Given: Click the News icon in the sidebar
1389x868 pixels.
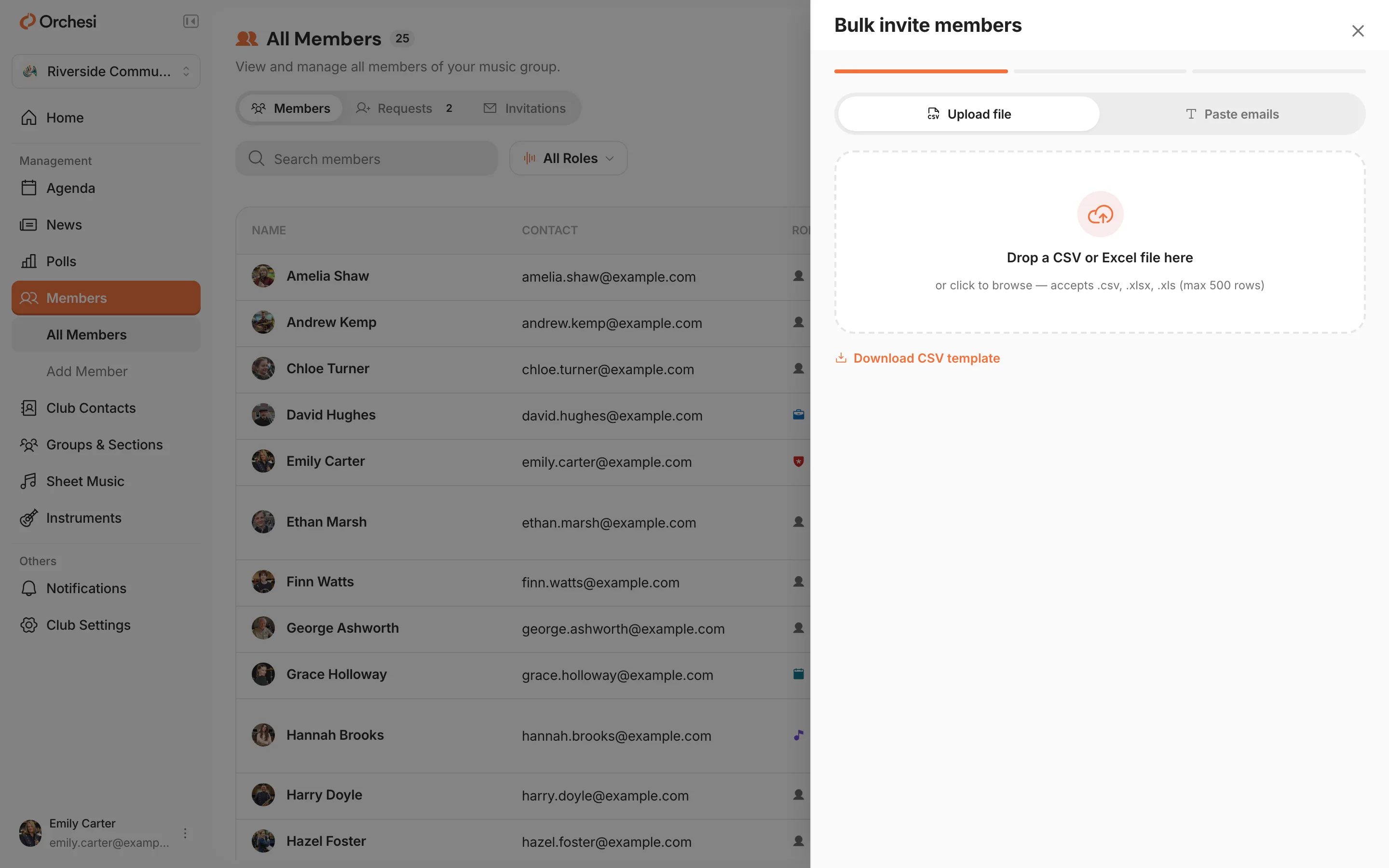Looking at the screenshot, I should [29, 225].
